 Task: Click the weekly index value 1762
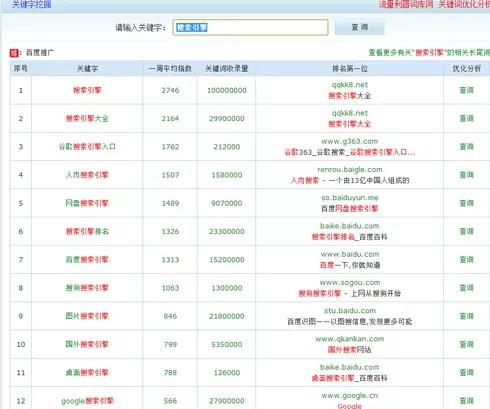[170, 147]
